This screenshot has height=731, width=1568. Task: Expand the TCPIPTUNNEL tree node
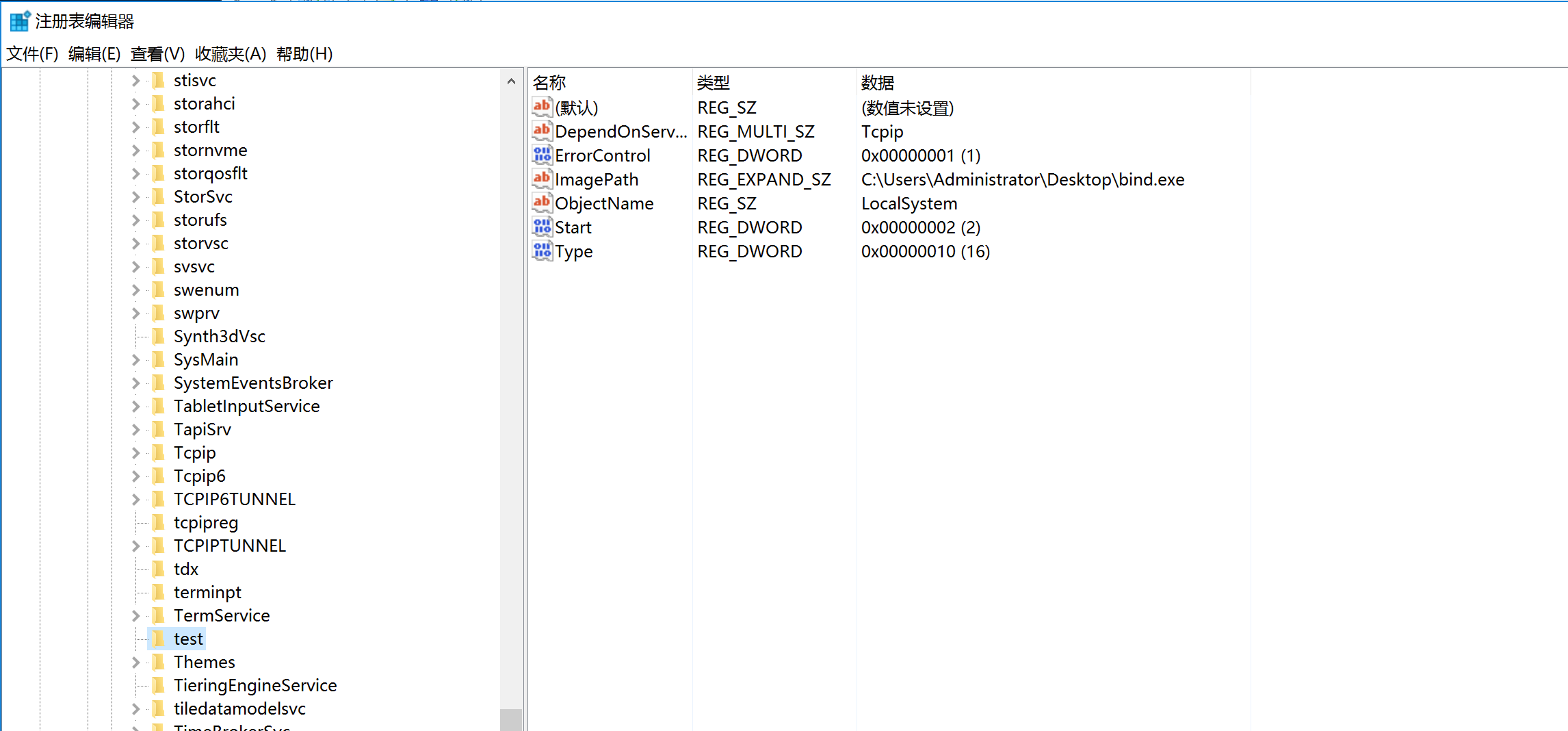(135, 546)
